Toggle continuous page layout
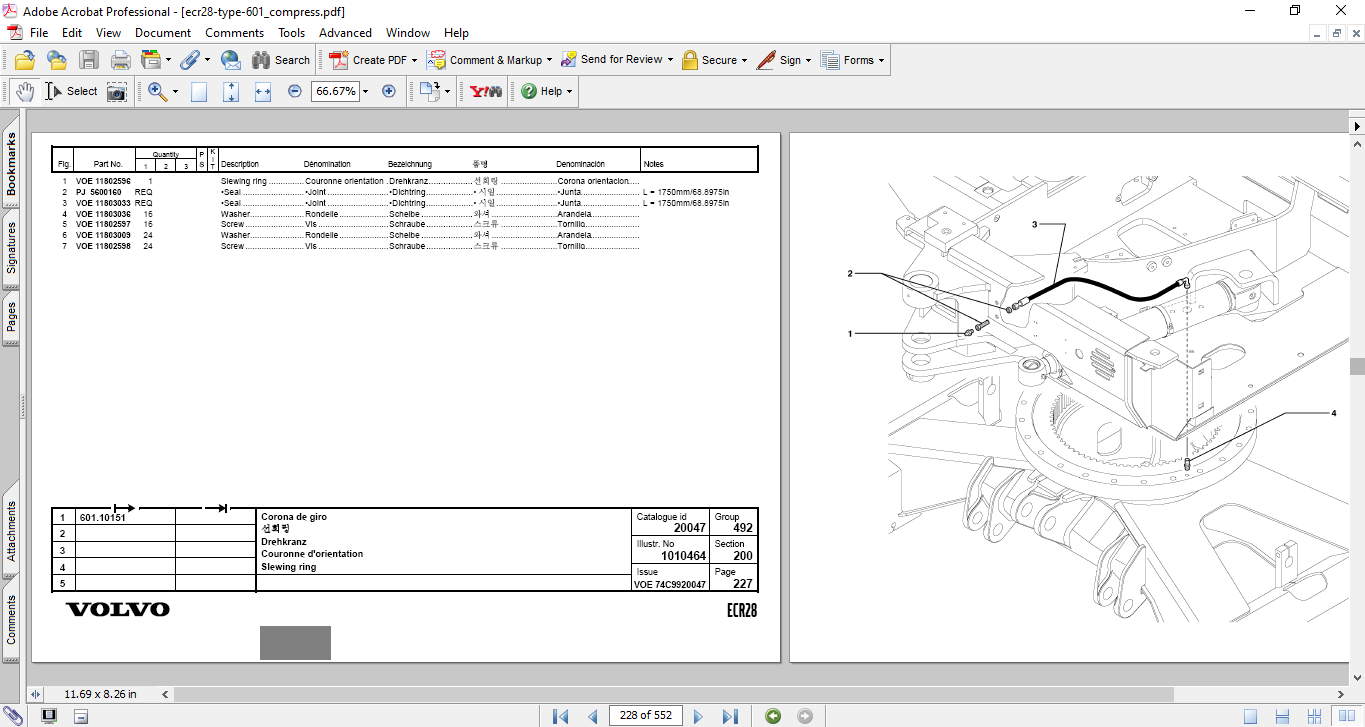 point(1280,716)
